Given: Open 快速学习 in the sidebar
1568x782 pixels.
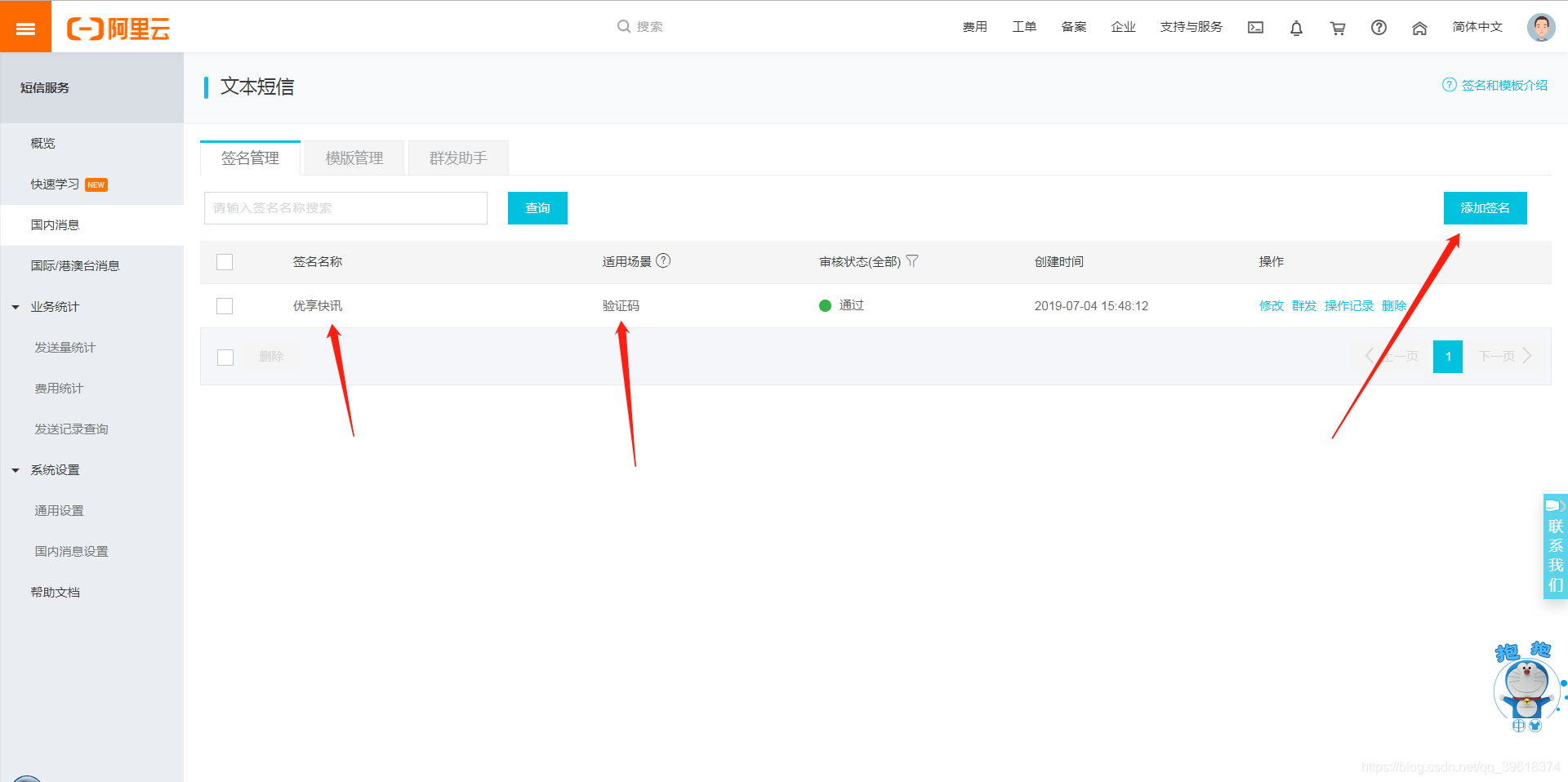Looking at the screenshot, I should click(x=55, y=184).
